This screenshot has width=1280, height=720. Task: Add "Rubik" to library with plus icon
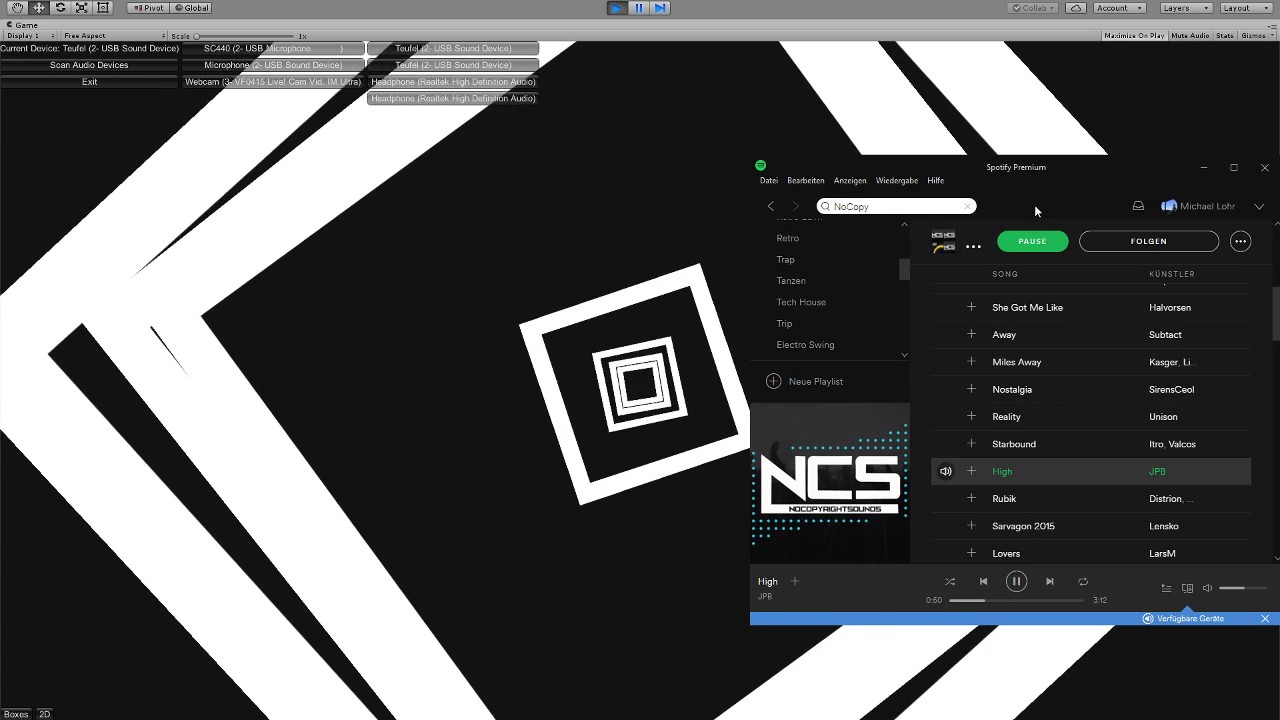coord(971,498)
